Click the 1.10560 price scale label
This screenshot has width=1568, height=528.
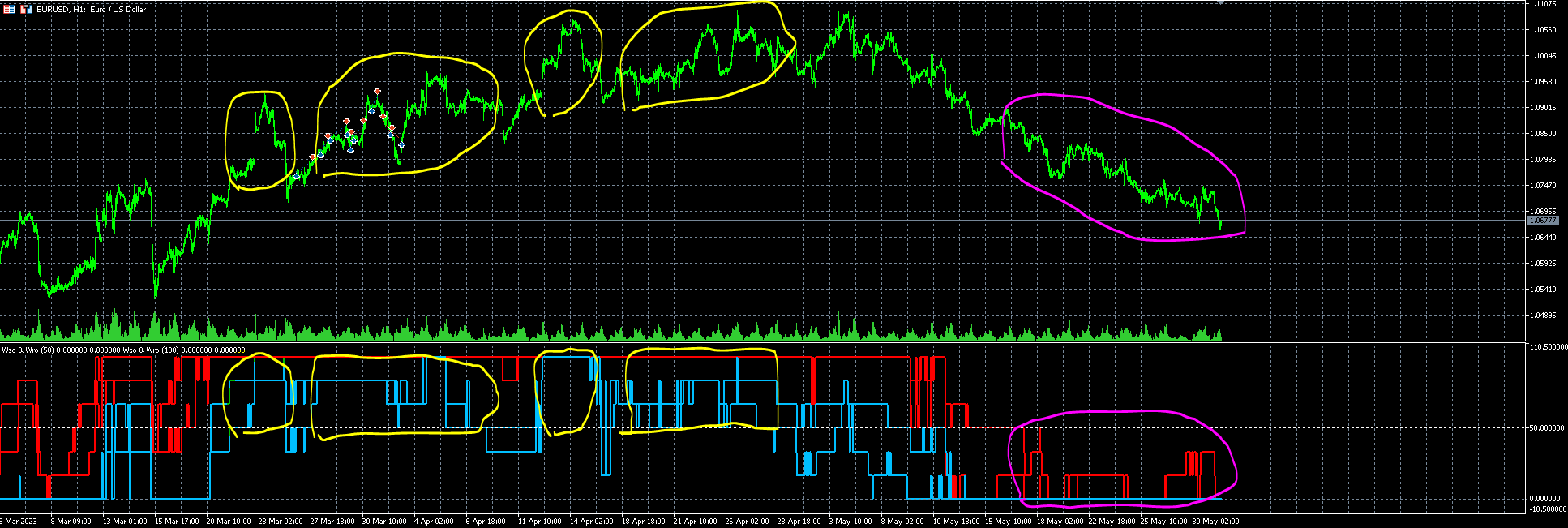1543,30
